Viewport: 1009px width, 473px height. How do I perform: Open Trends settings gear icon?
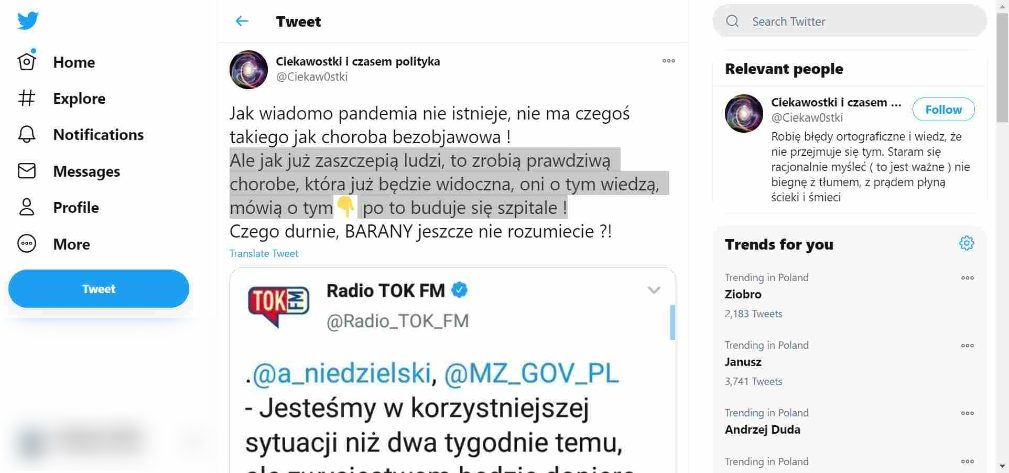pos(966,243)
